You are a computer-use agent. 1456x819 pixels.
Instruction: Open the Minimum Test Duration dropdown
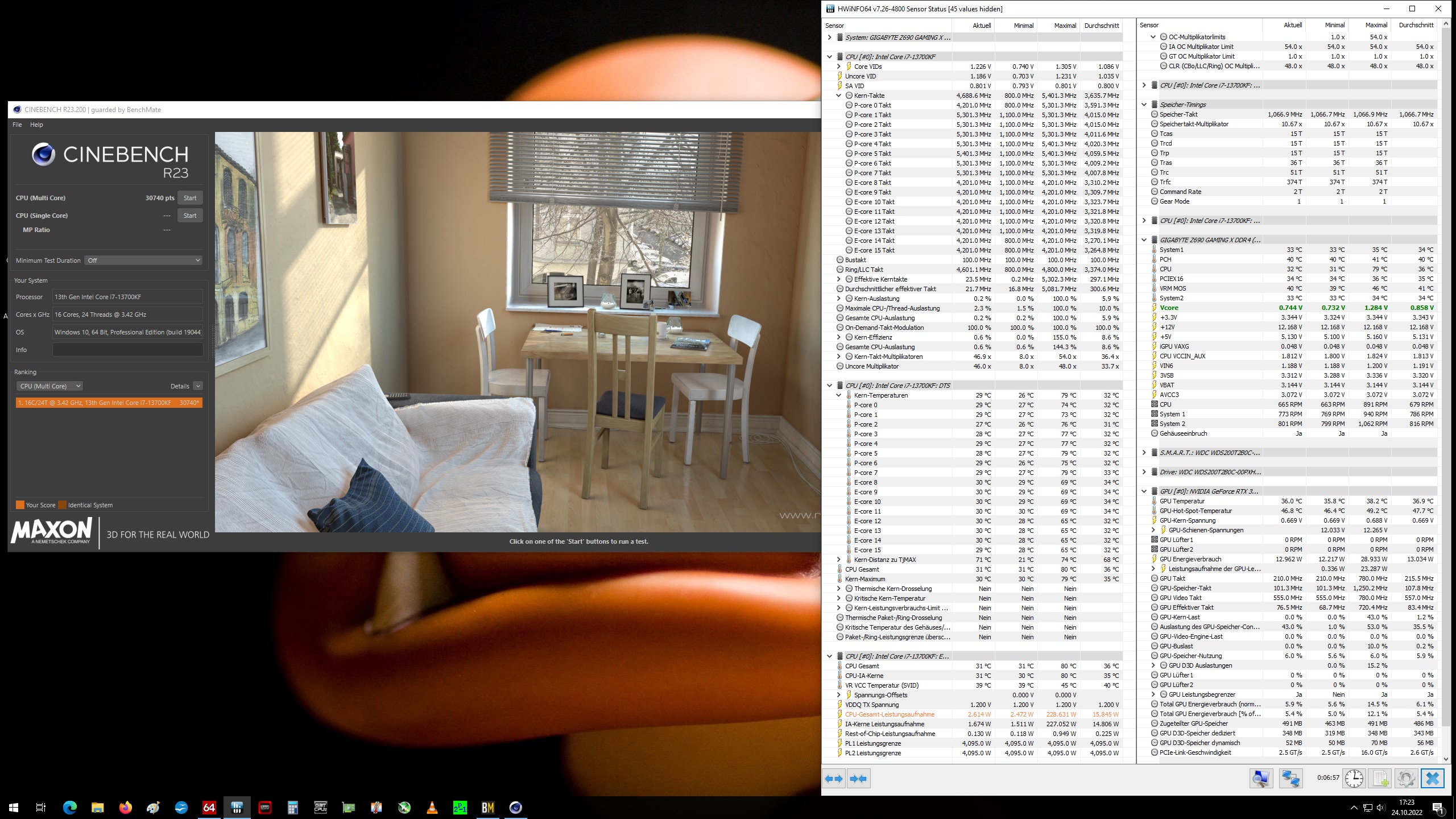144,260
